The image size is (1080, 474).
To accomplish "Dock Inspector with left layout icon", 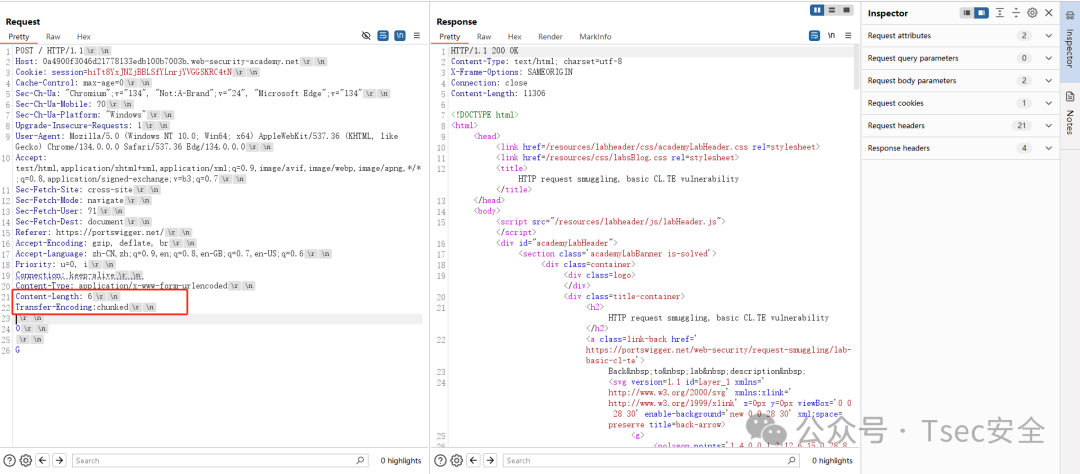I will [968, 12].
